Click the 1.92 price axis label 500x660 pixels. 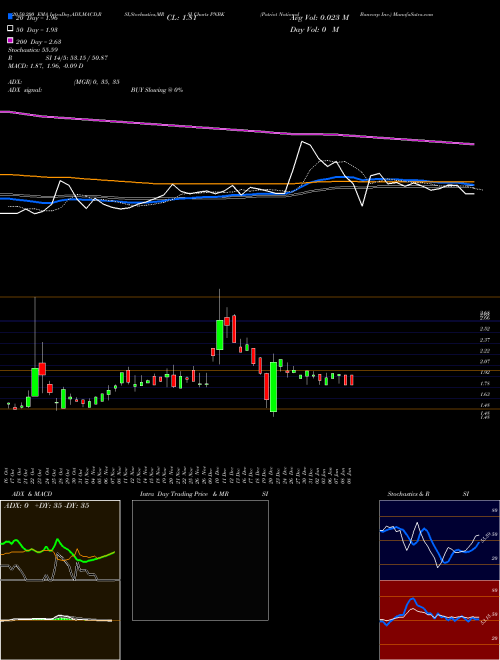485,373
